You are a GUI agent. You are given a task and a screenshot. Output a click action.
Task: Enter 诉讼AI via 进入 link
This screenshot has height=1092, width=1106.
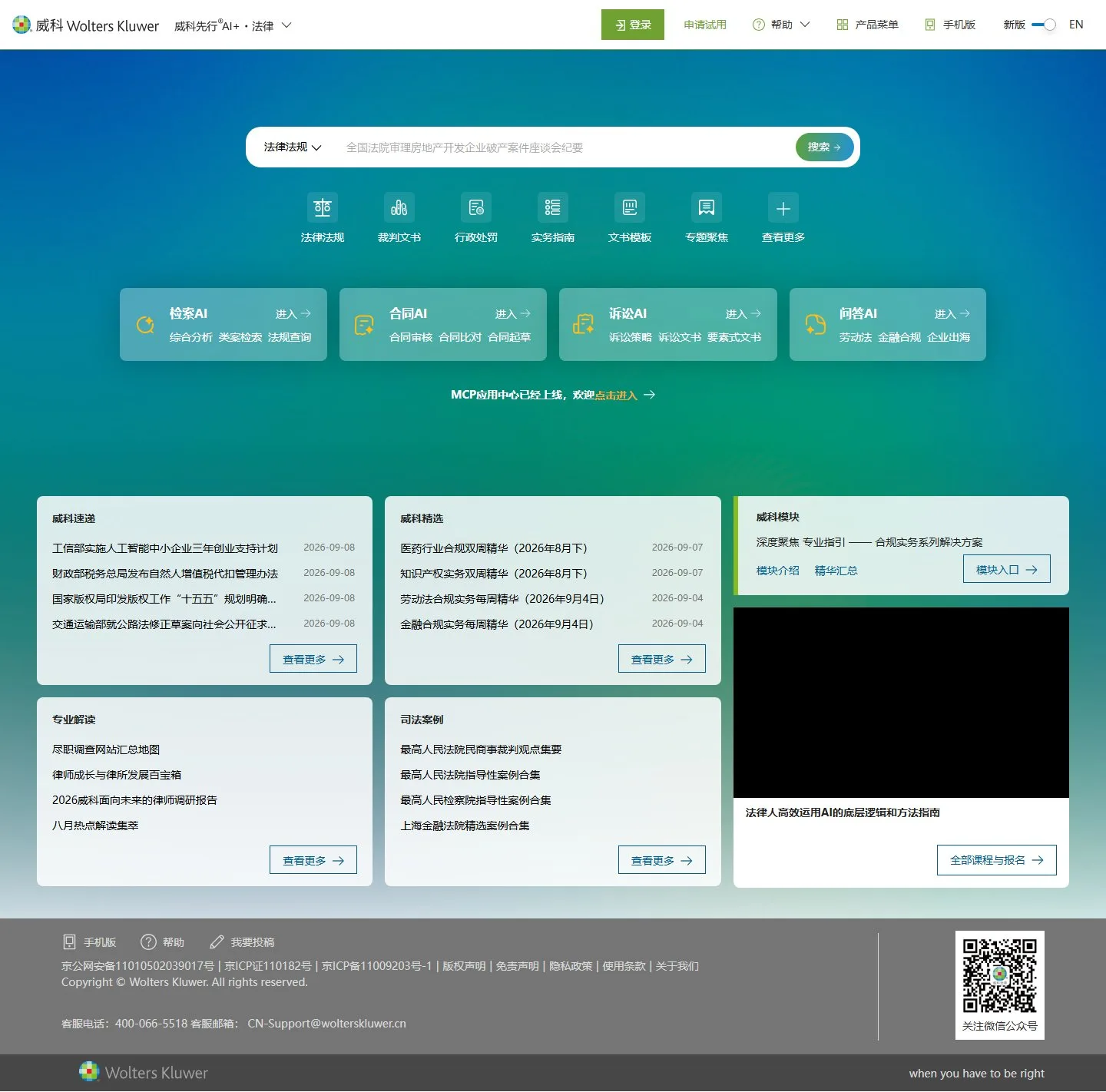pyautogui.click(x=743, y=314)
